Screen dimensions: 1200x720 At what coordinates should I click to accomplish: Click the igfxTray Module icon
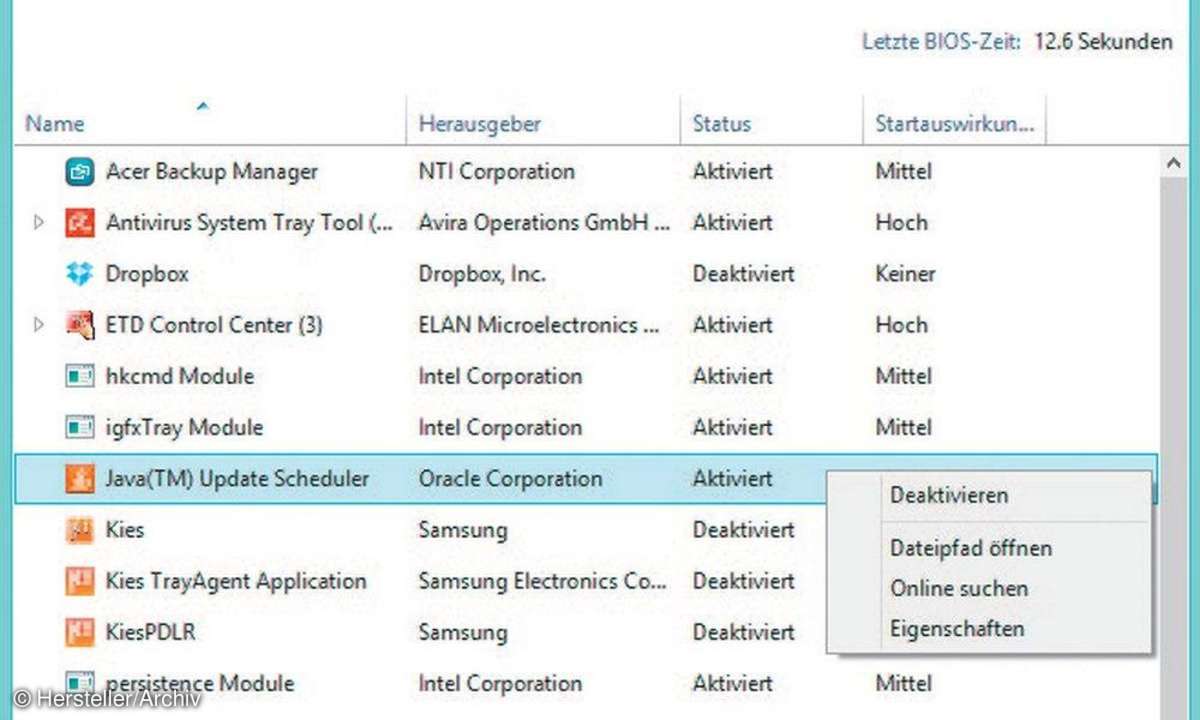coord(79,428)
